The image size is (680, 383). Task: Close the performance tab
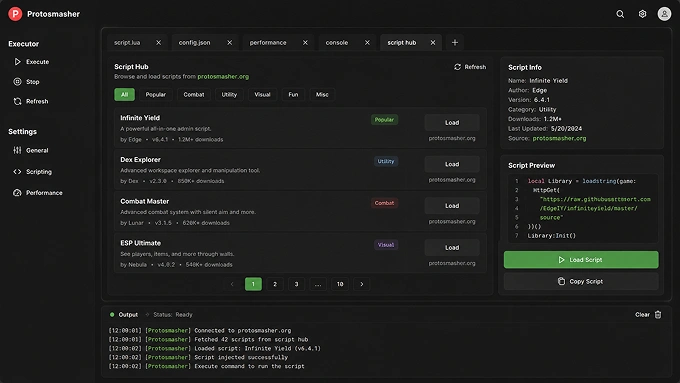click(x=305, y=43)
